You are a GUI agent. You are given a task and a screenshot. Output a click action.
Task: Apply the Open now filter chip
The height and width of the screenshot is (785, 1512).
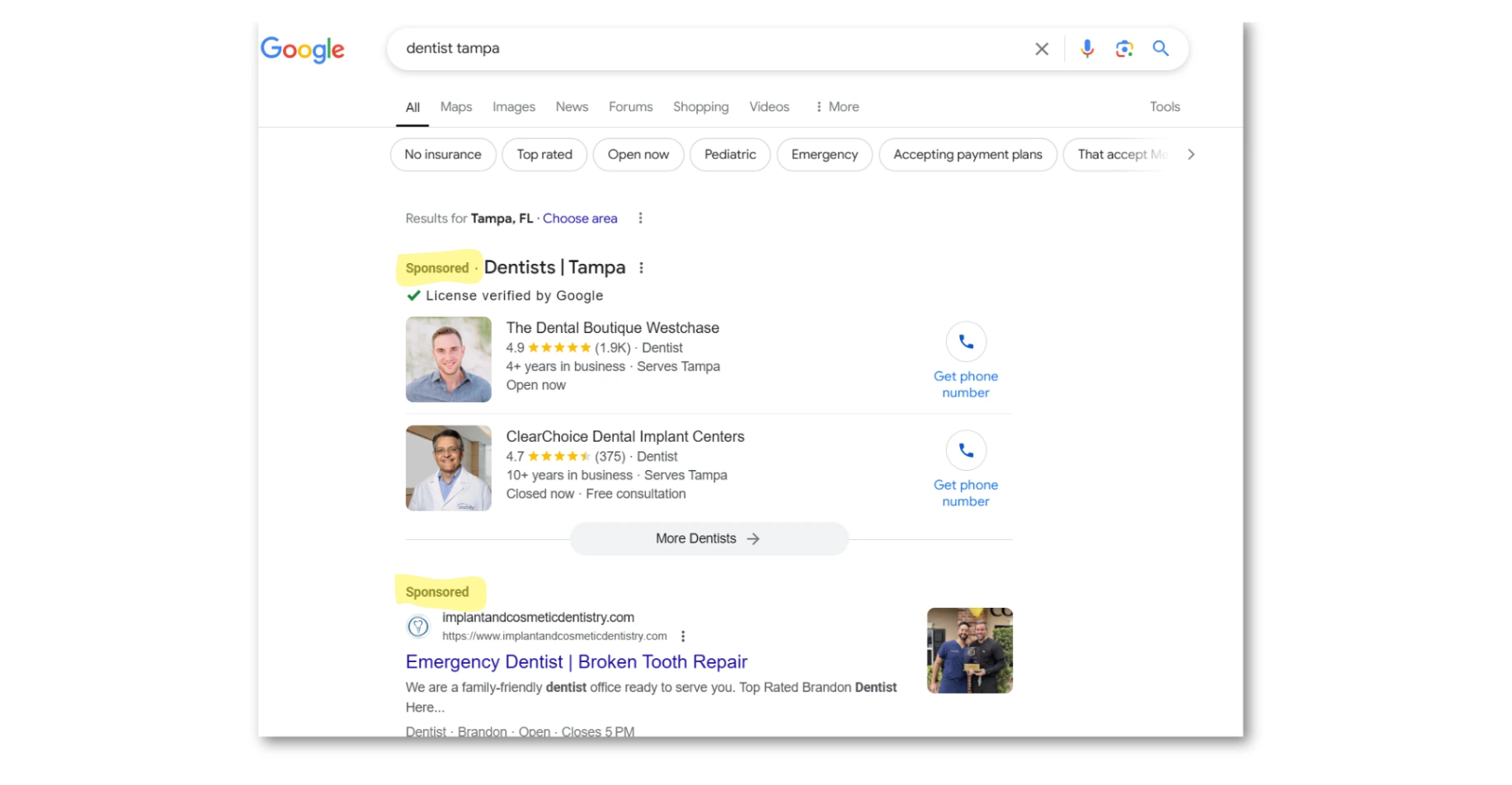[638, 155]
